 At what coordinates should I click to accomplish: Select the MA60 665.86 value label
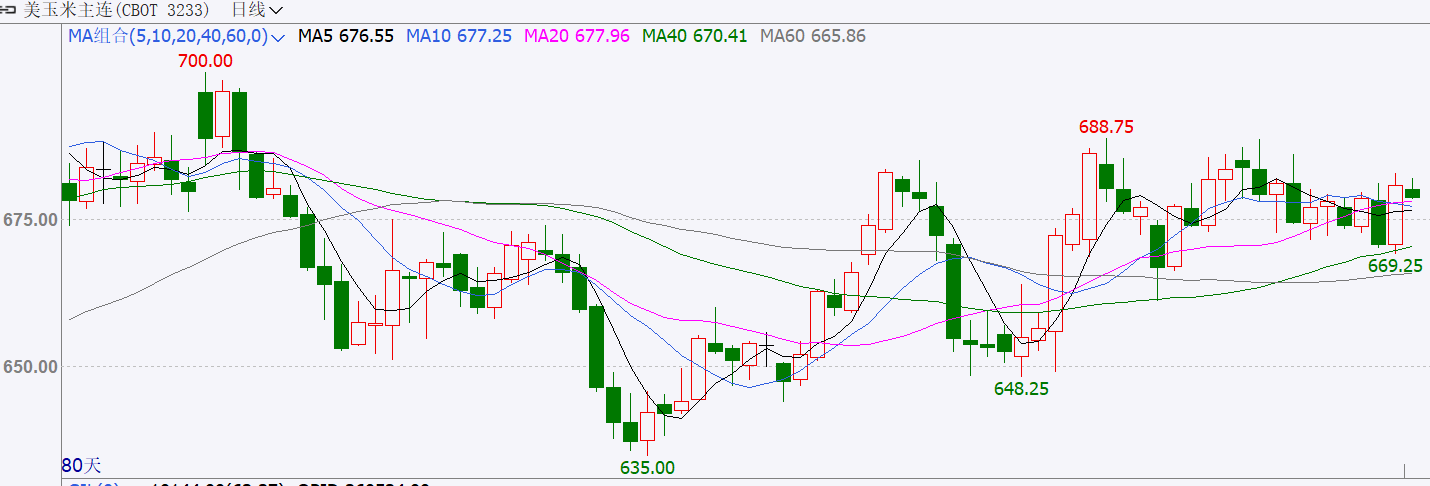(x=813, y=36)
